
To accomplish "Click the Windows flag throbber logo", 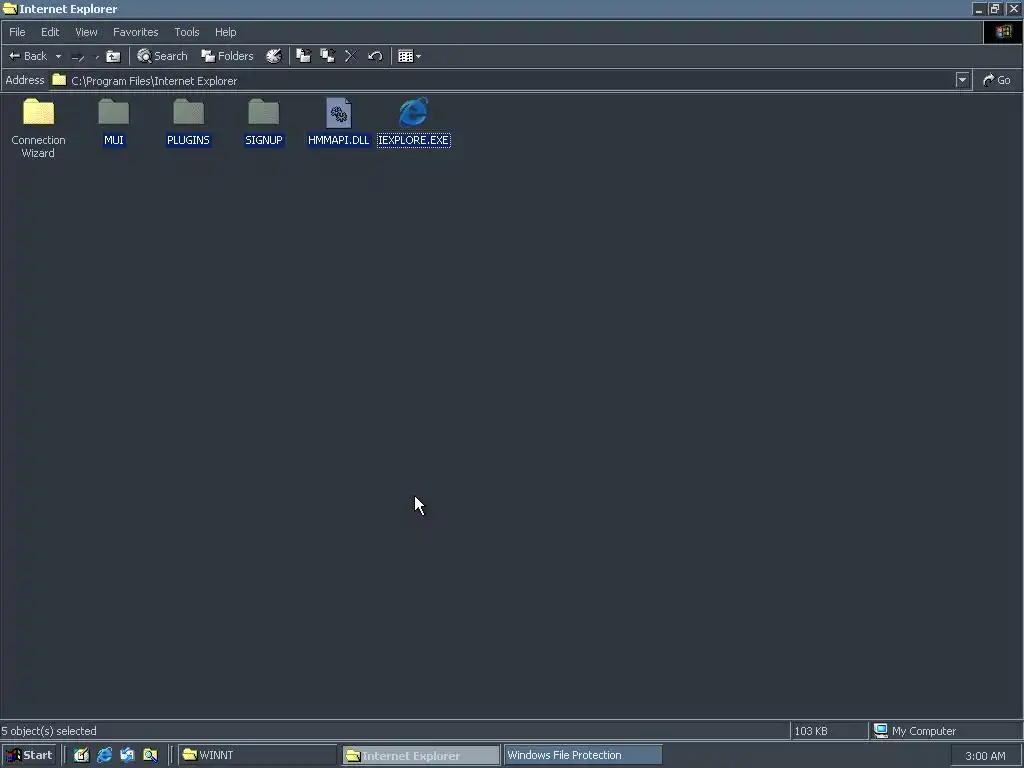I will coord(1003,32).
